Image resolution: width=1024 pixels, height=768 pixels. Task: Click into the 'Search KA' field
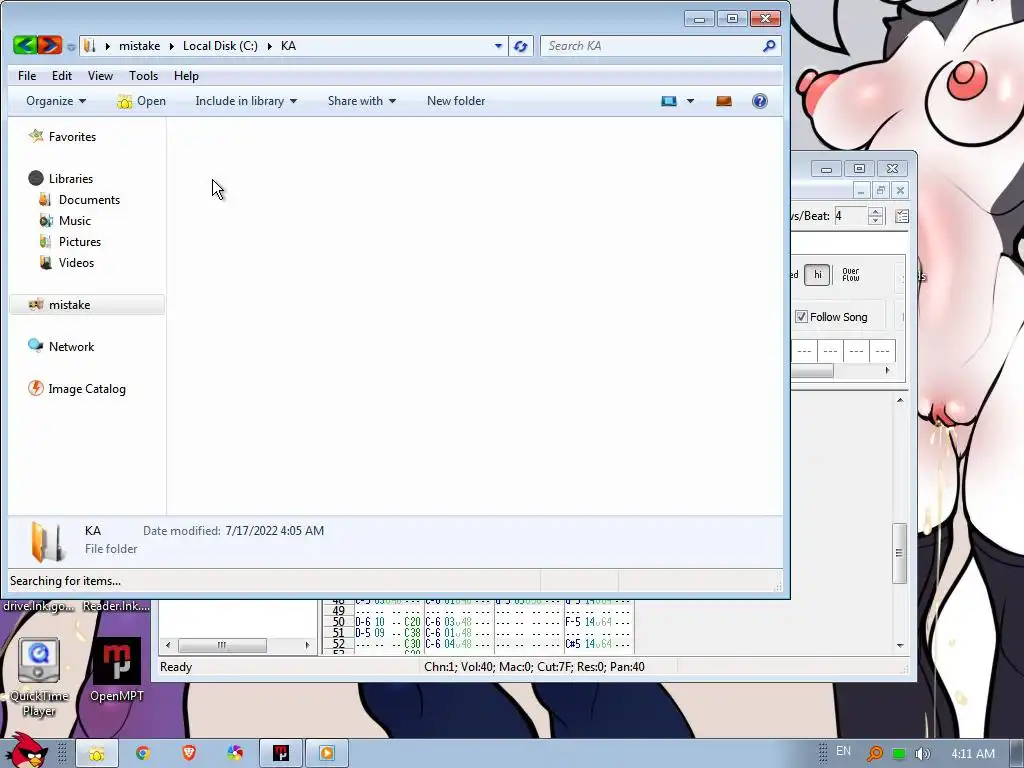coord(653,46)
